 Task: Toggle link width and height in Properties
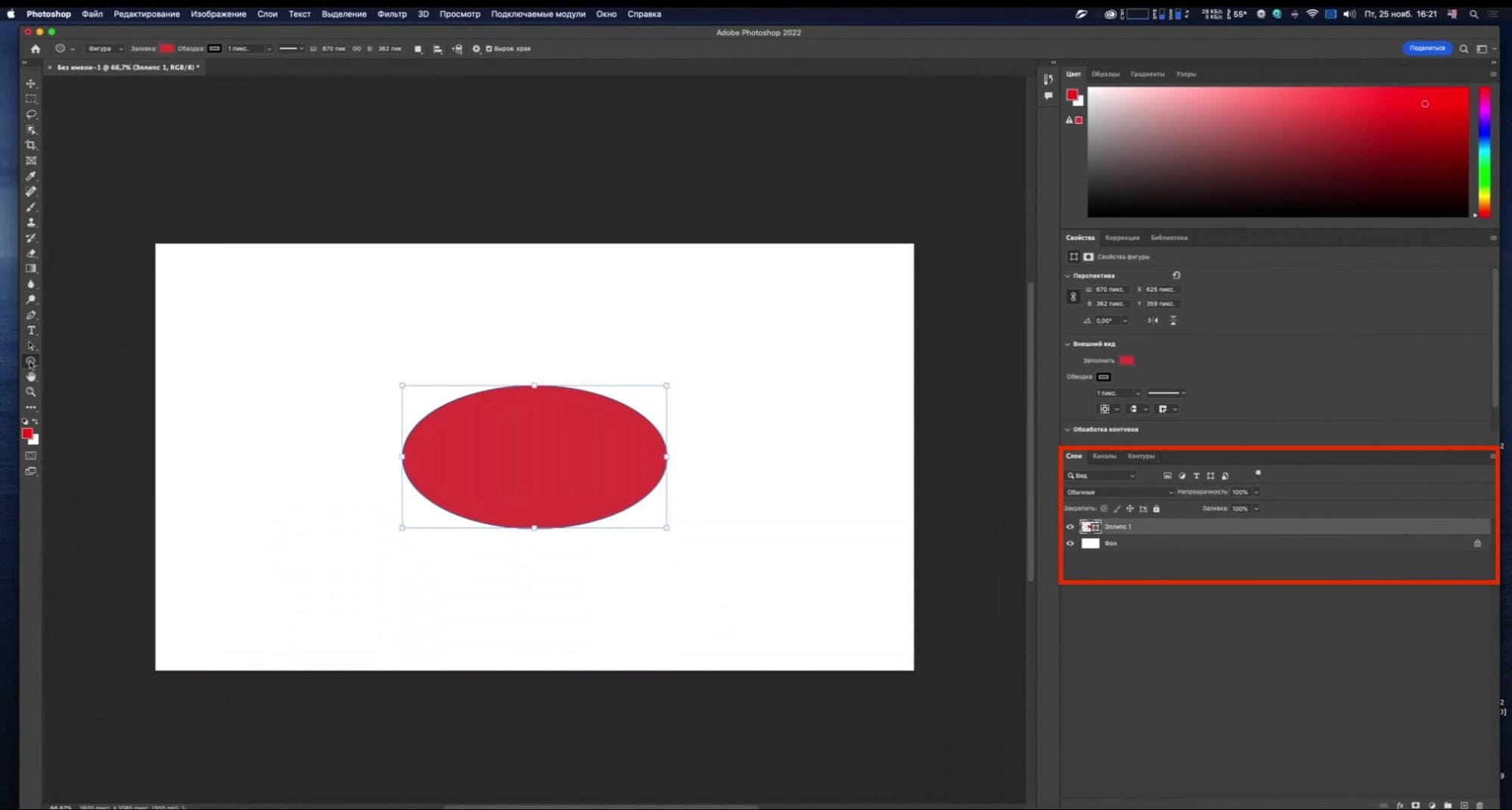[x=1073, y=296]
